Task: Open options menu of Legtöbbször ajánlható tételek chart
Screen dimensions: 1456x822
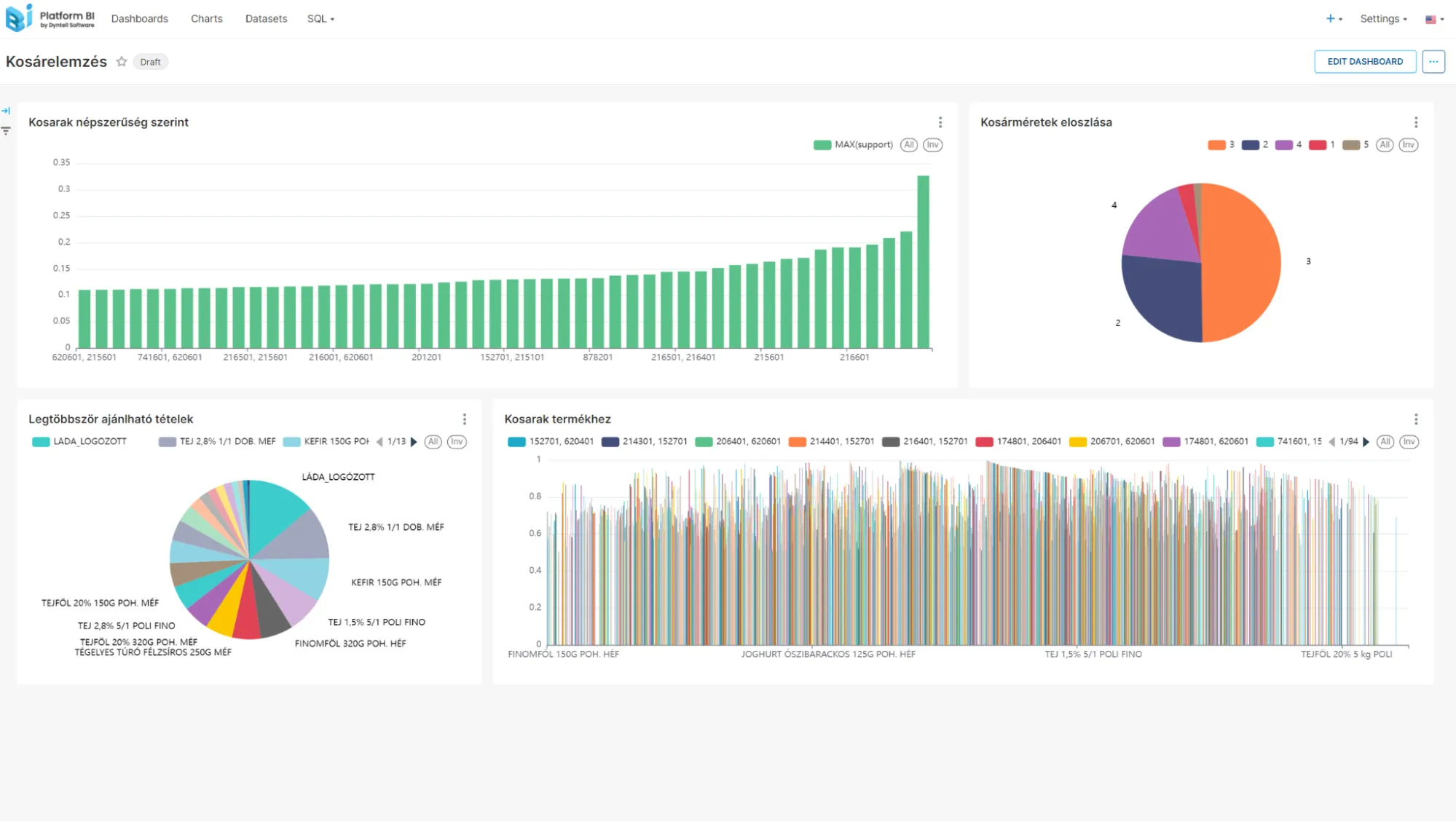Action: (464, 419)
